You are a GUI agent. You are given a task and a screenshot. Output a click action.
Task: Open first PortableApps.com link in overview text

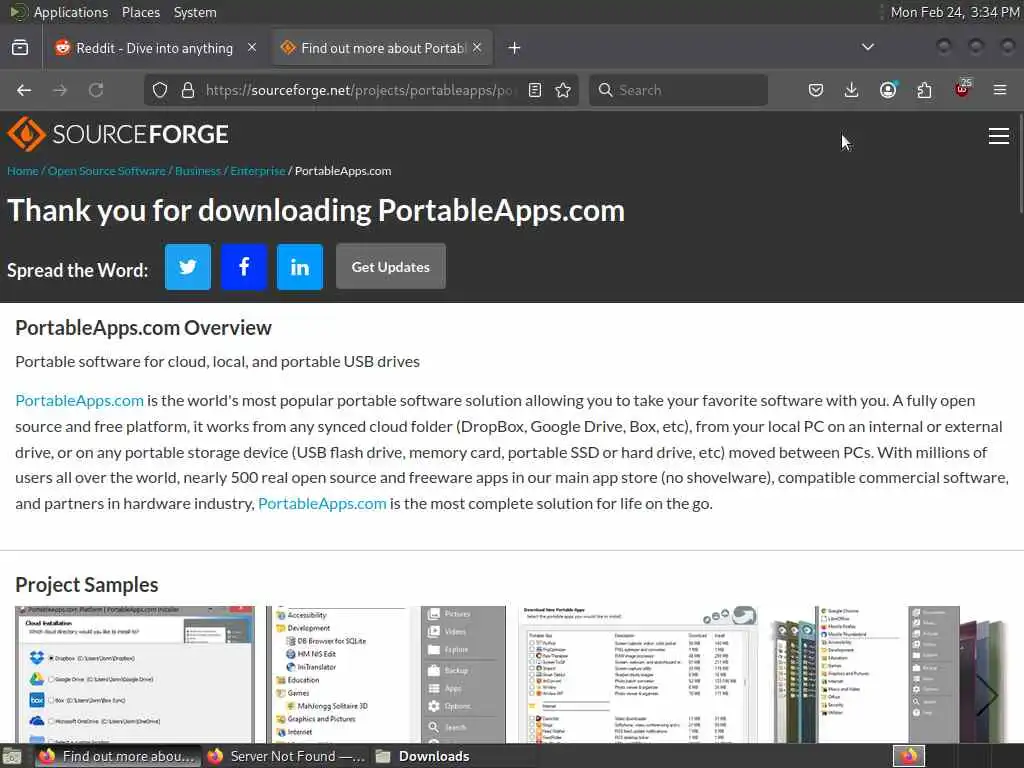click(x=79, y=400)
